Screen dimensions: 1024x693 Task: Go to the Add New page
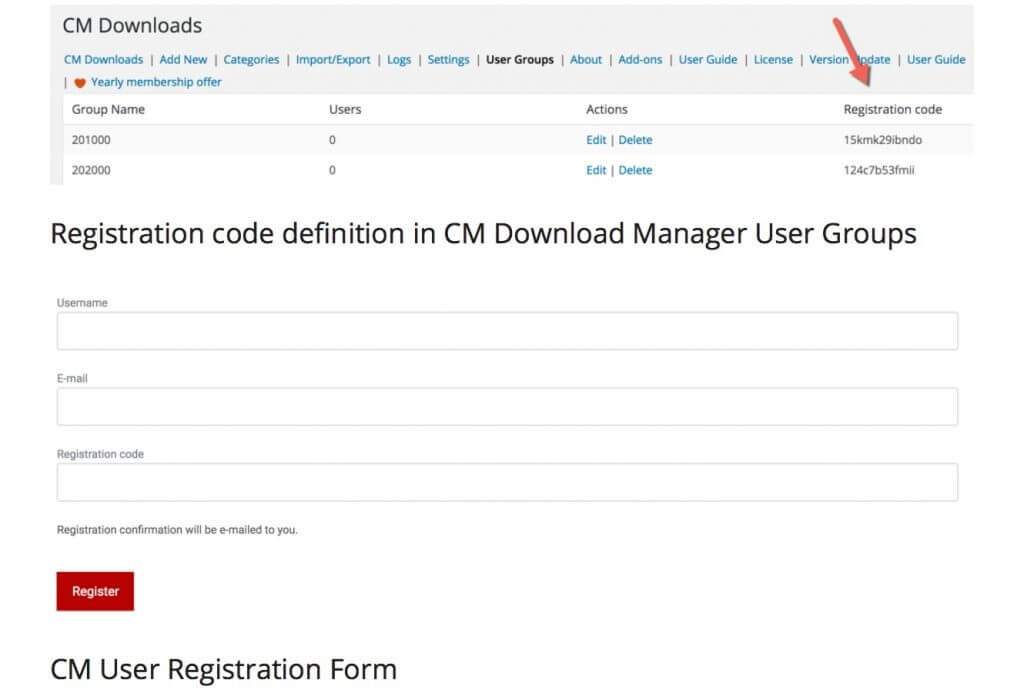(x=183, y=60)
